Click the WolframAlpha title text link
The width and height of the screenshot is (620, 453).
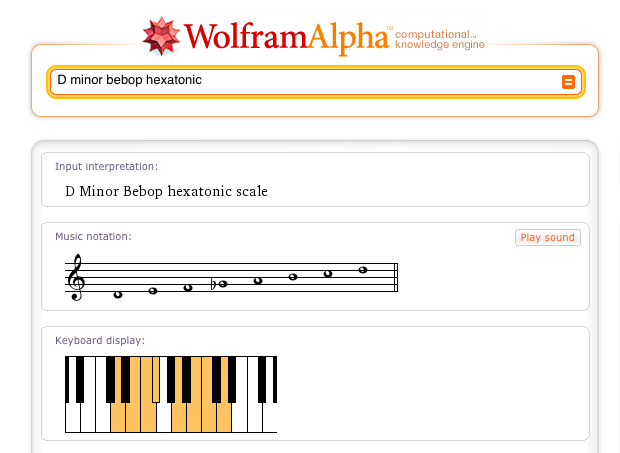click(x=286, y=37)
